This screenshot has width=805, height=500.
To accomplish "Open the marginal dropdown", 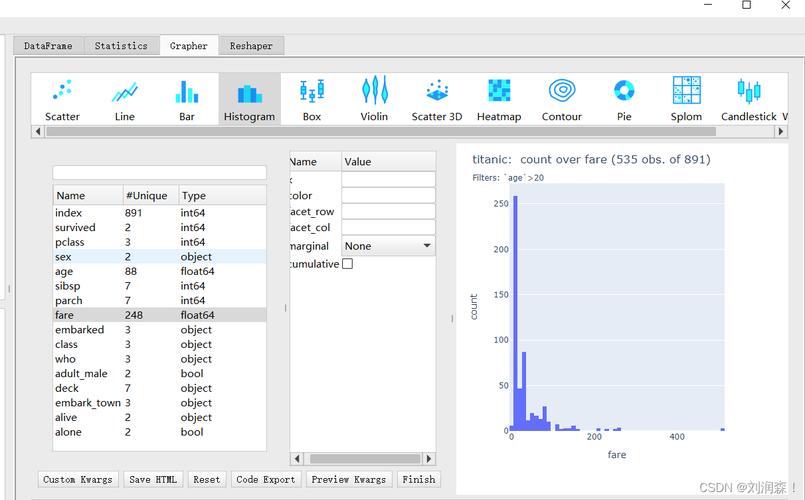I will [x=388, y=246].
